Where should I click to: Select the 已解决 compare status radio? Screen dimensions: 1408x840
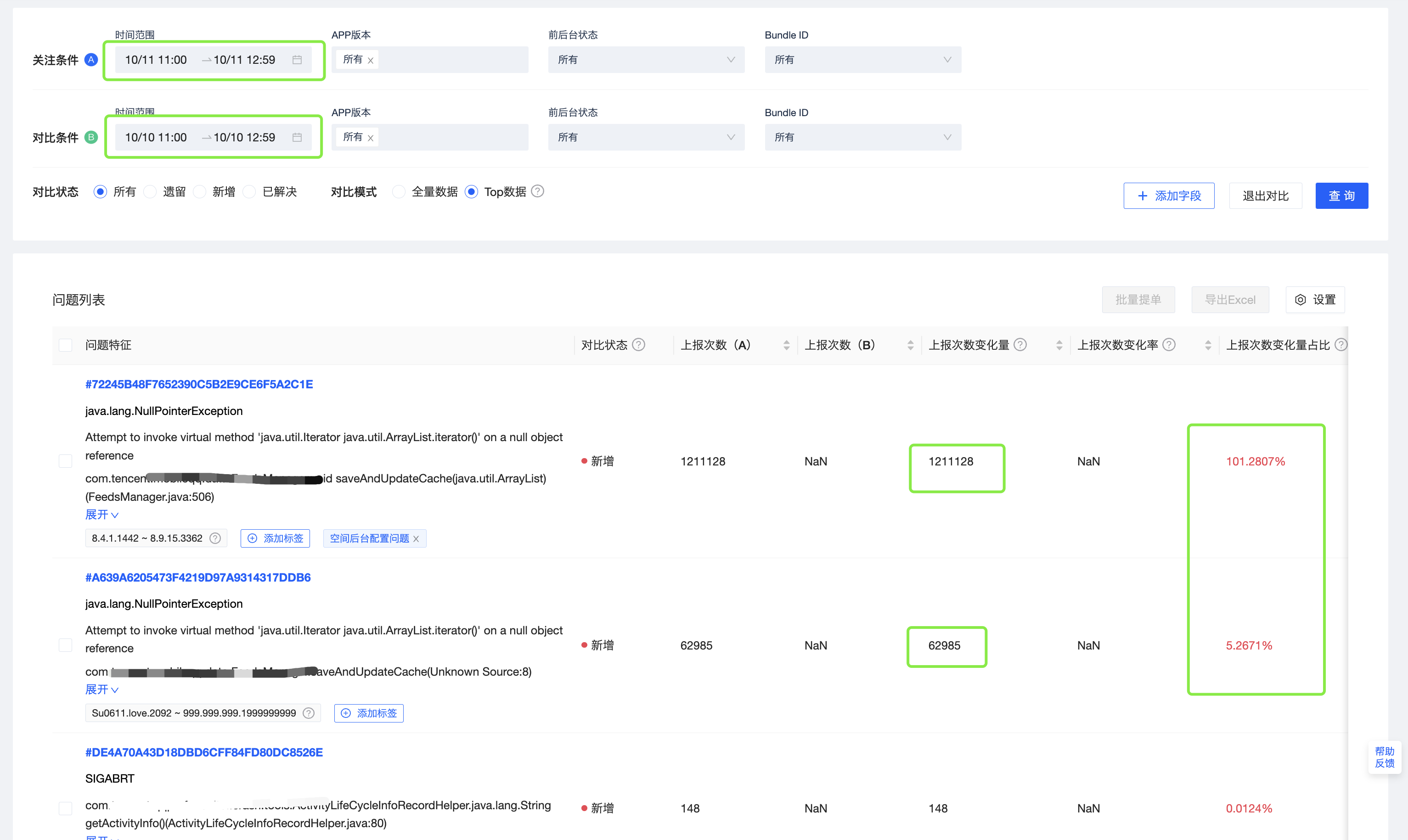pos(249,192)
